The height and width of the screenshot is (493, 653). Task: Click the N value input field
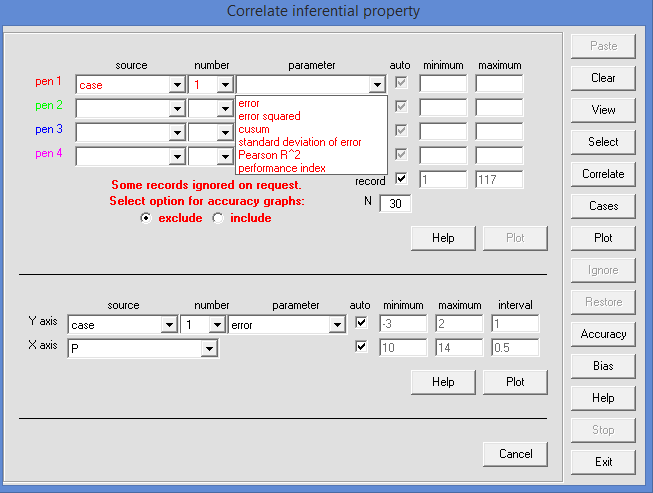click(x=395, y=203)
